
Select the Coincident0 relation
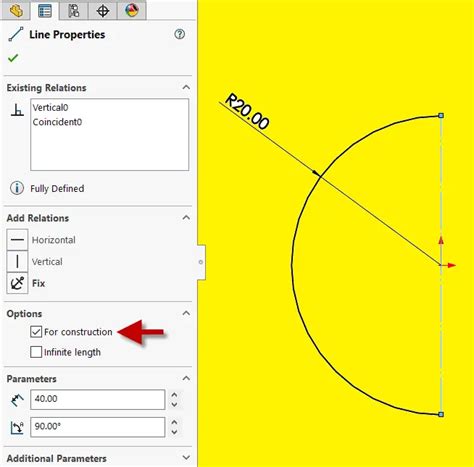coord(57,122)
